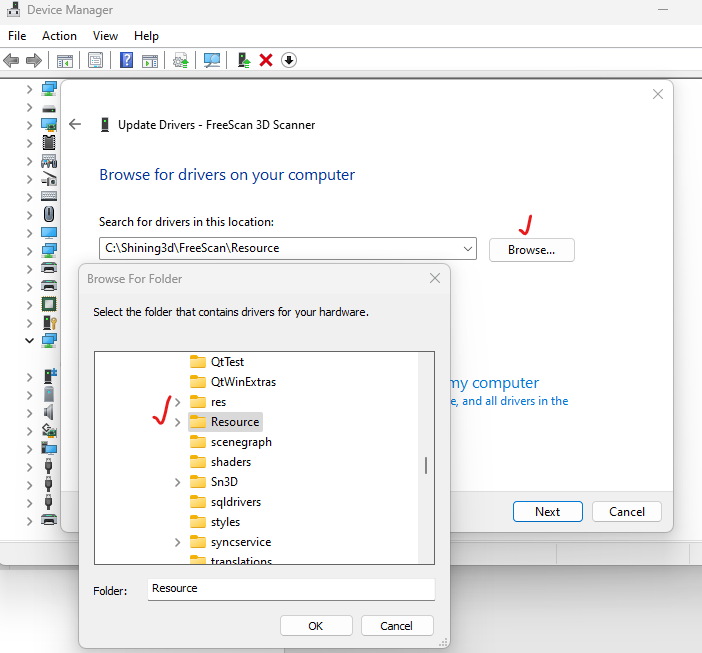
Task: Select the firmware chip icon in device tree
Action: pyautogui.click(x=49, y=143)
